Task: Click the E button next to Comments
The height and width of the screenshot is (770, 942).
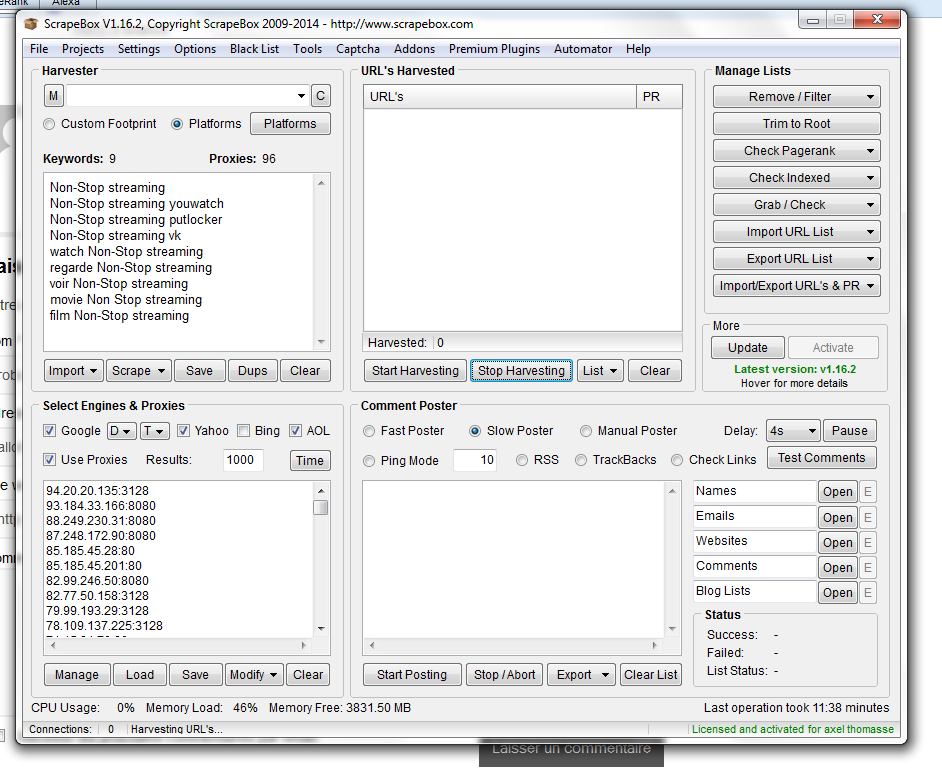Action: click(x=868, y=568)
